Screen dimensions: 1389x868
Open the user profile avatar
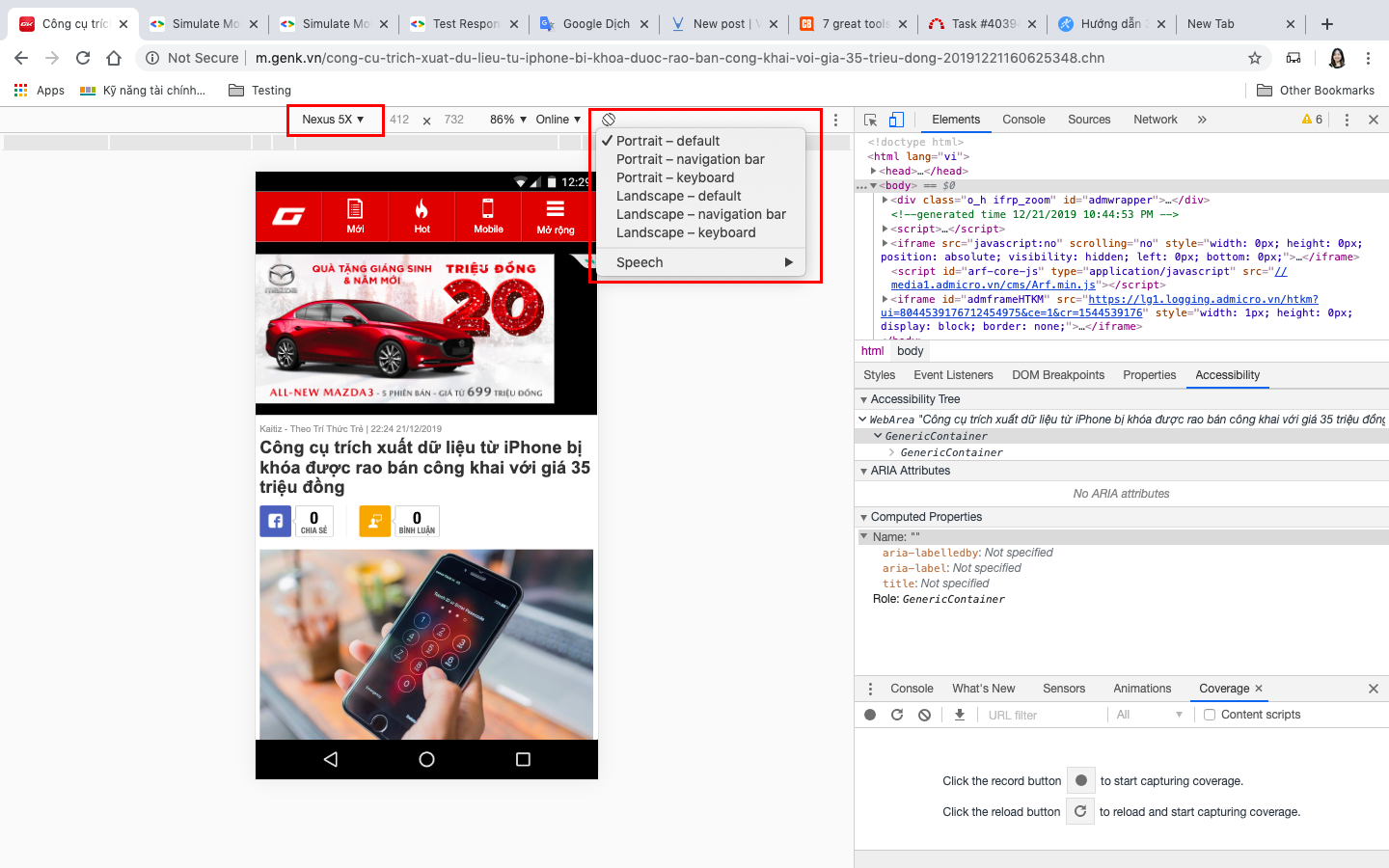1337,58
